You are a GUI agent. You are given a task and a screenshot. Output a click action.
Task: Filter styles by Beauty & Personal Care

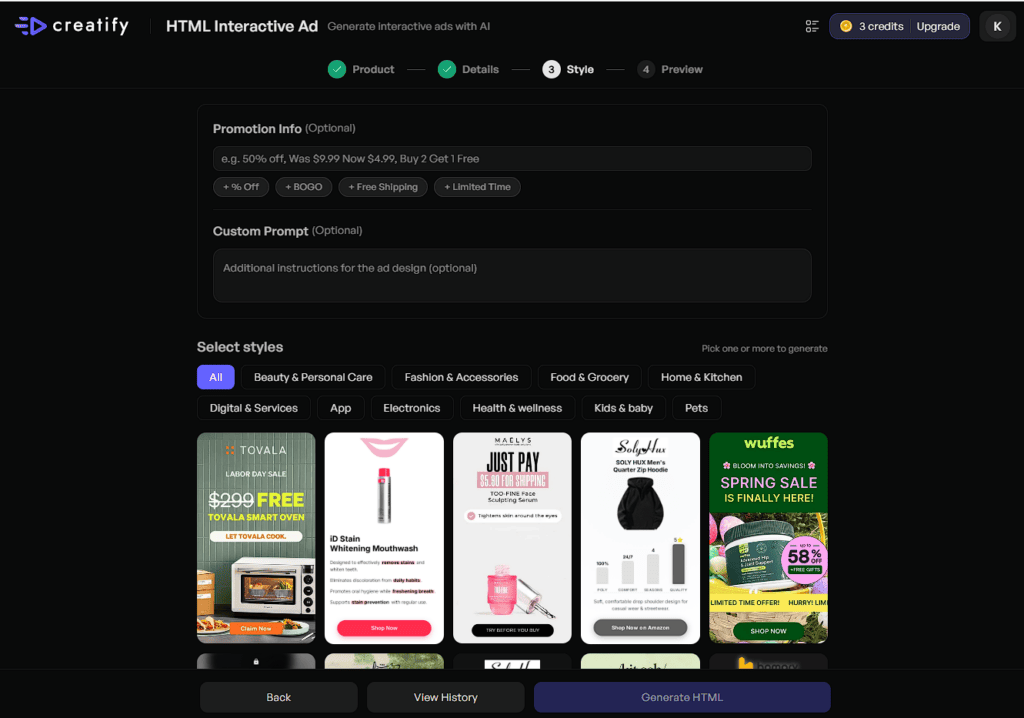pyautogui.click(x=313, y=377)
